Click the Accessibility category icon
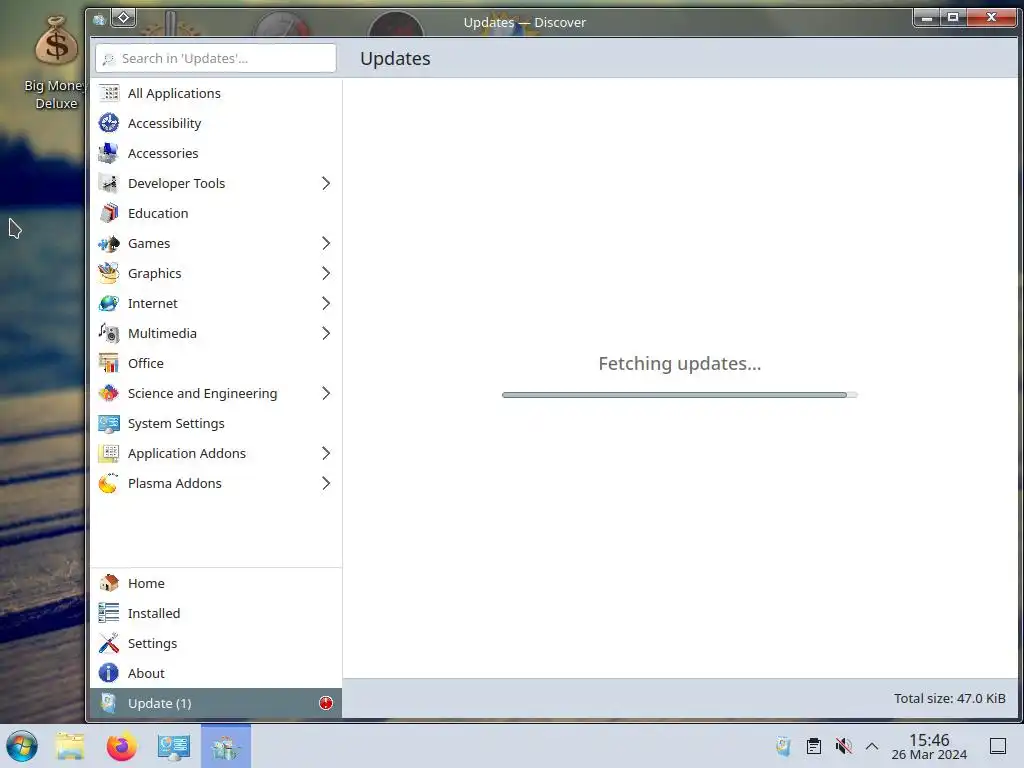 pos(109,123)
